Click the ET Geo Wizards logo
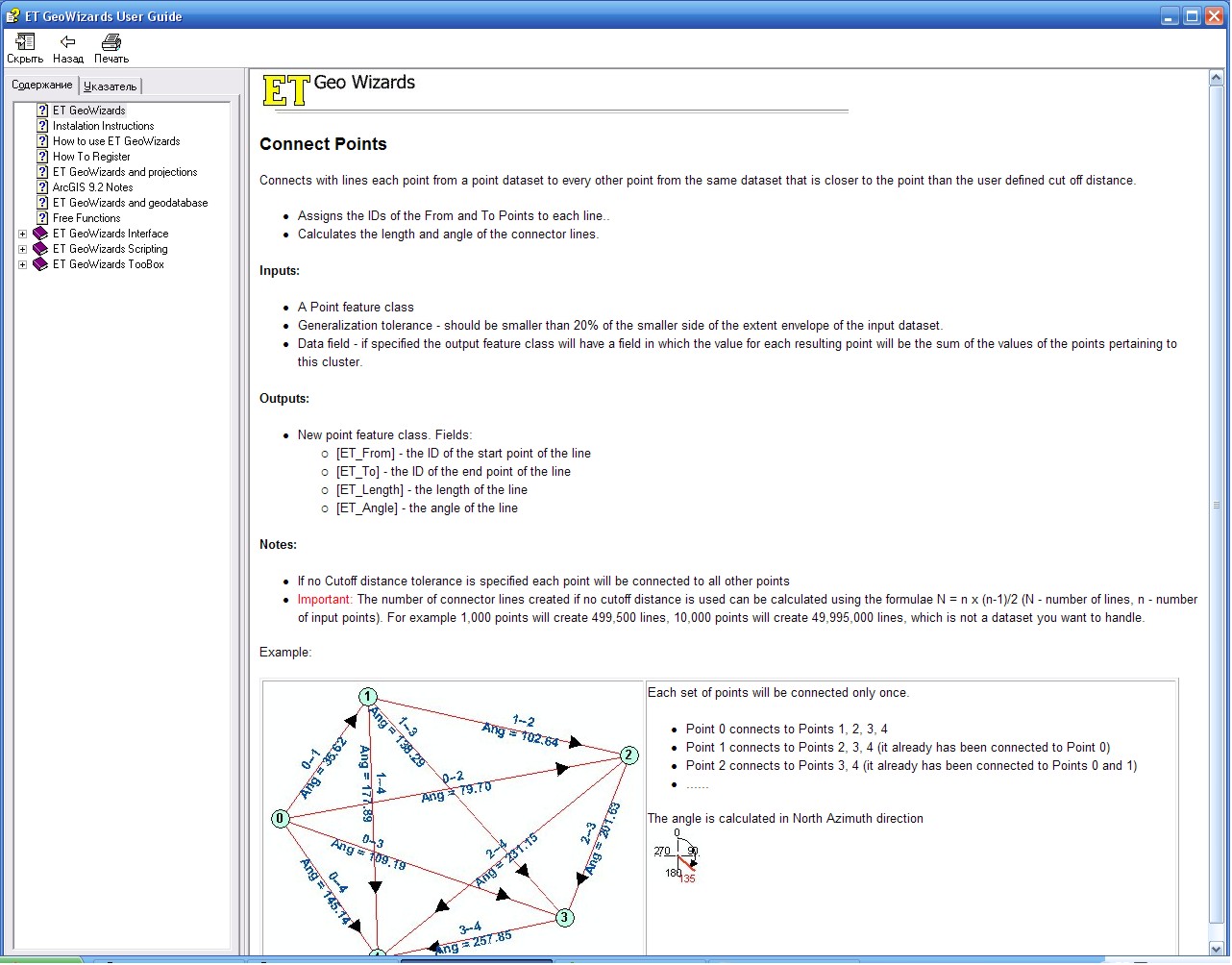Screen dimensions: 1232x965 tap(339, 89)
